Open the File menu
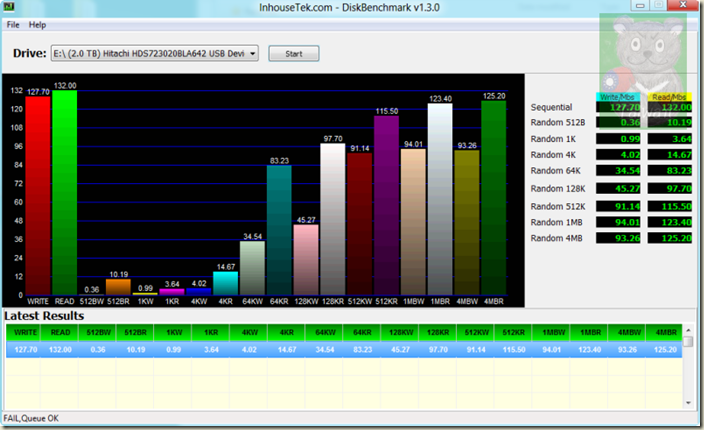 pos(13,24)
